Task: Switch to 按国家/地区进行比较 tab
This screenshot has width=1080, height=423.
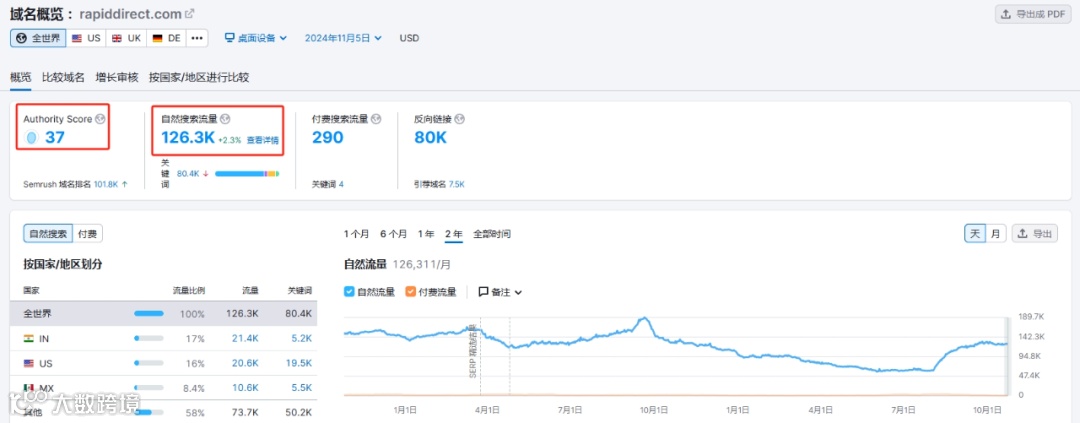Action: click(199, 77)
